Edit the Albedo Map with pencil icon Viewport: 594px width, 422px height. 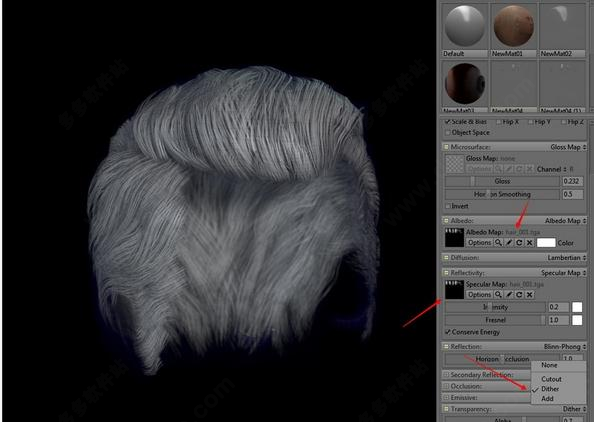[x=509, y=242]
